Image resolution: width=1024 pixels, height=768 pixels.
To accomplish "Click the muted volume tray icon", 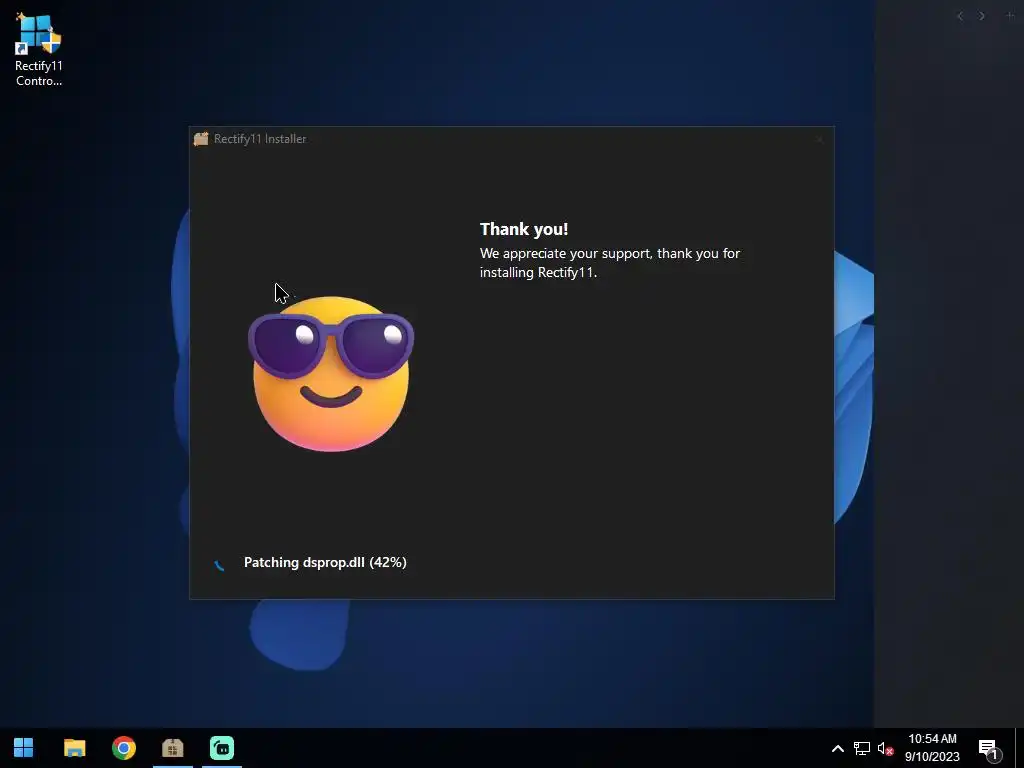I will pyautogui.click(x=886, y=748).
